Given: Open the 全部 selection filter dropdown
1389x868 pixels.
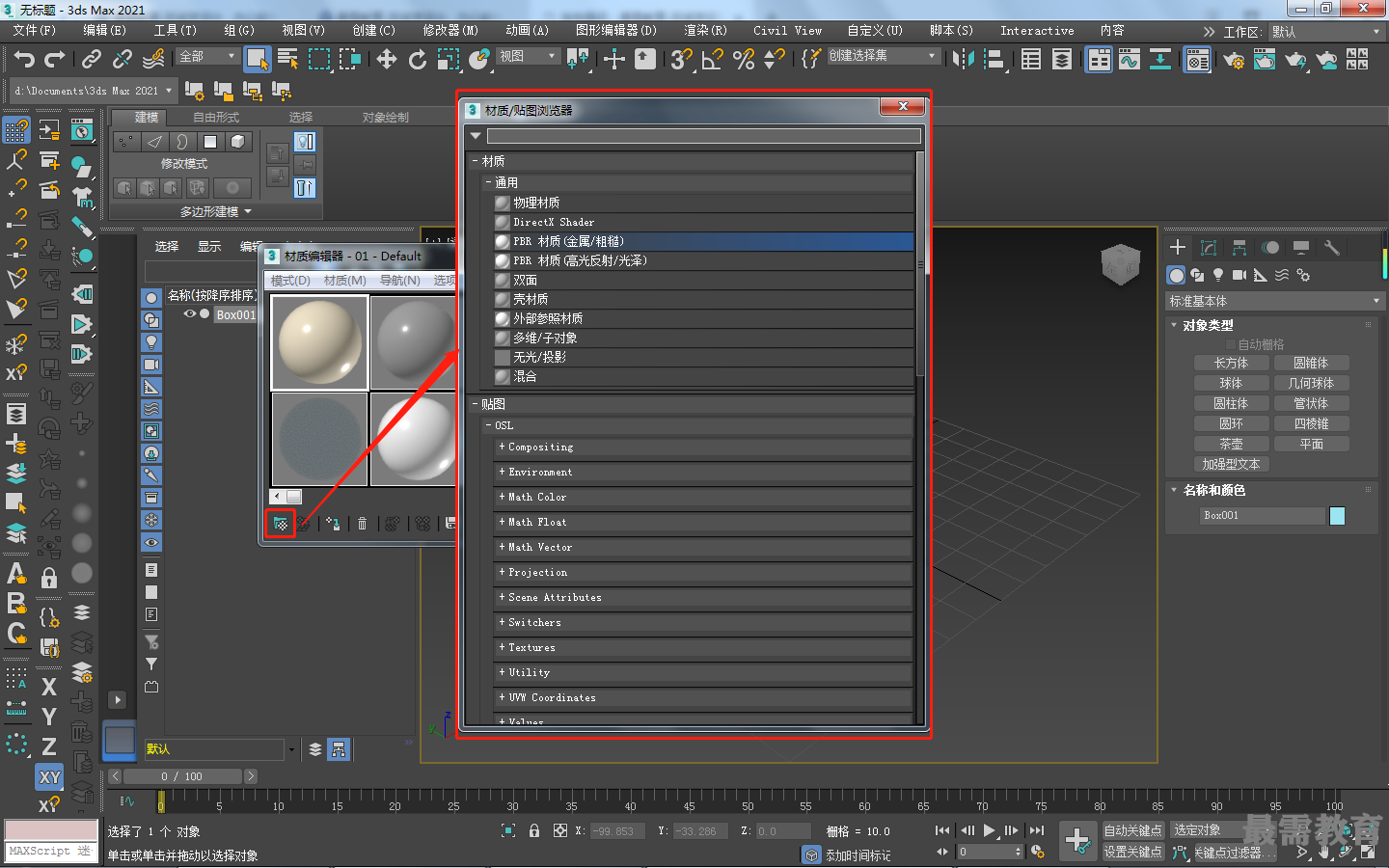Looking at the screenshot, I should (x=207, y=57).
